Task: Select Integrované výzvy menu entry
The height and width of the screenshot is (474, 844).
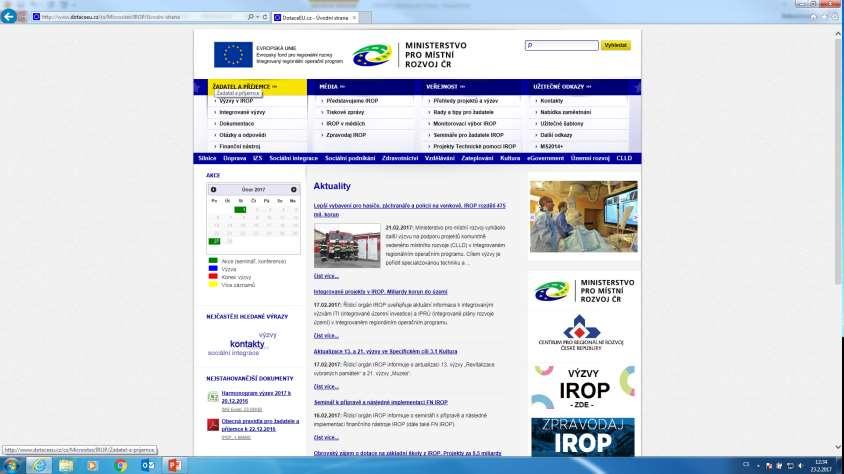Action: click(x=242, y=112)
